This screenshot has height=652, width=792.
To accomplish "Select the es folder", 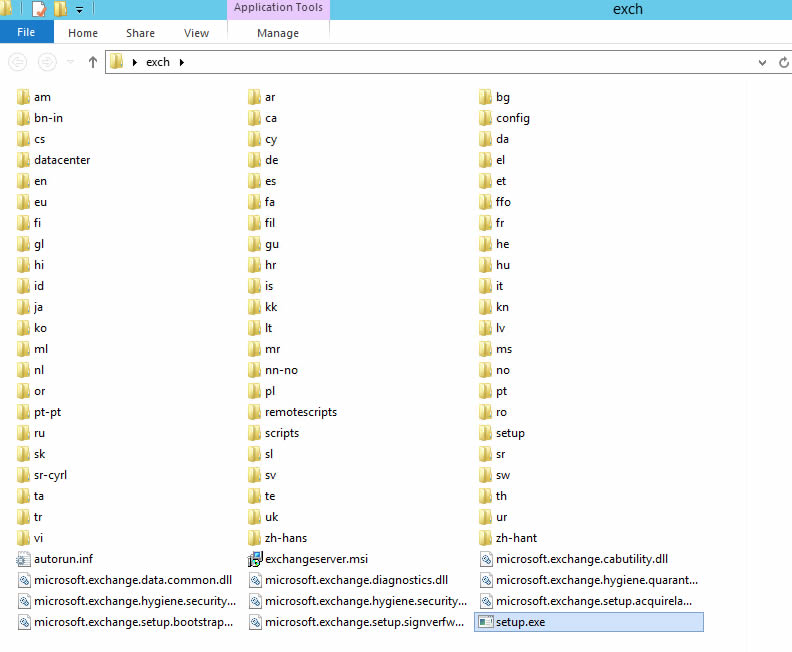I will [263, 181].
